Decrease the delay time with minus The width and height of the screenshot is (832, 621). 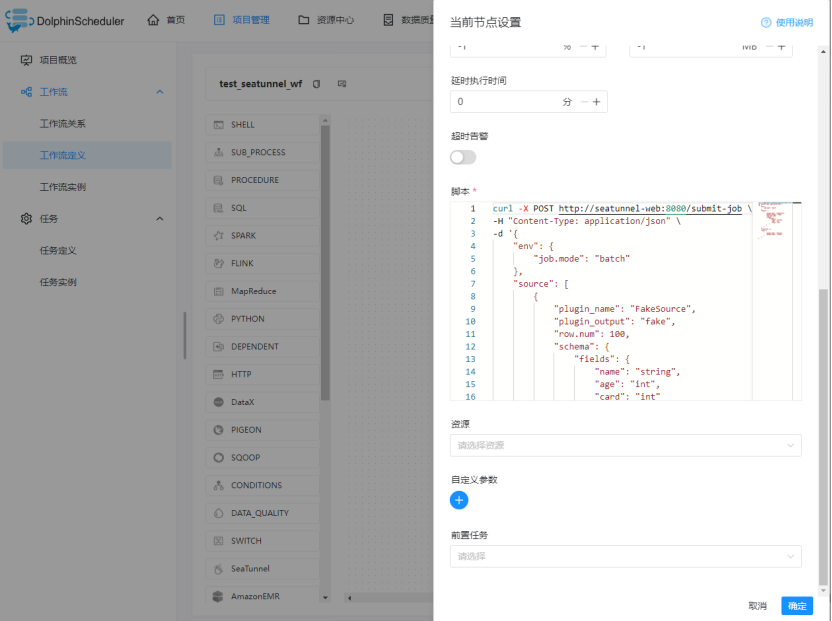(x=584, y=101)
